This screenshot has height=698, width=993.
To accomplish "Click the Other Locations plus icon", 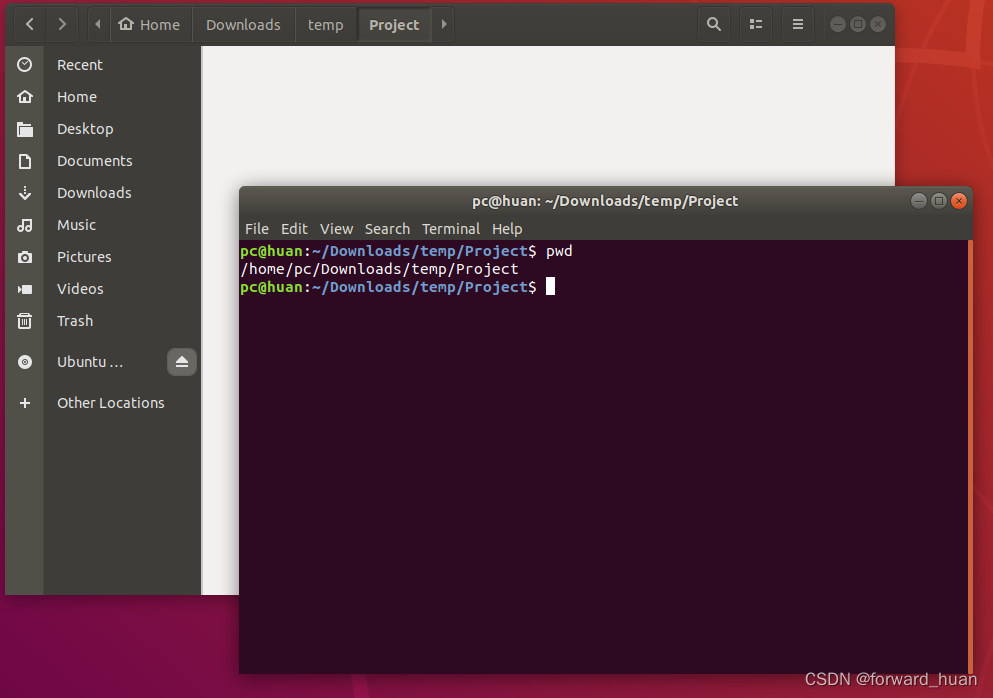I will coord(25,403).
